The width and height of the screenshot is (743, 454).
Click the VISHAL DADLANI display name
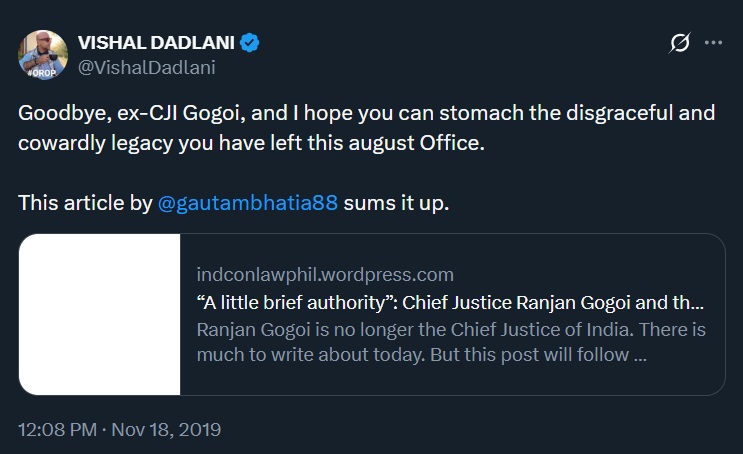click(x=156, y=43)
